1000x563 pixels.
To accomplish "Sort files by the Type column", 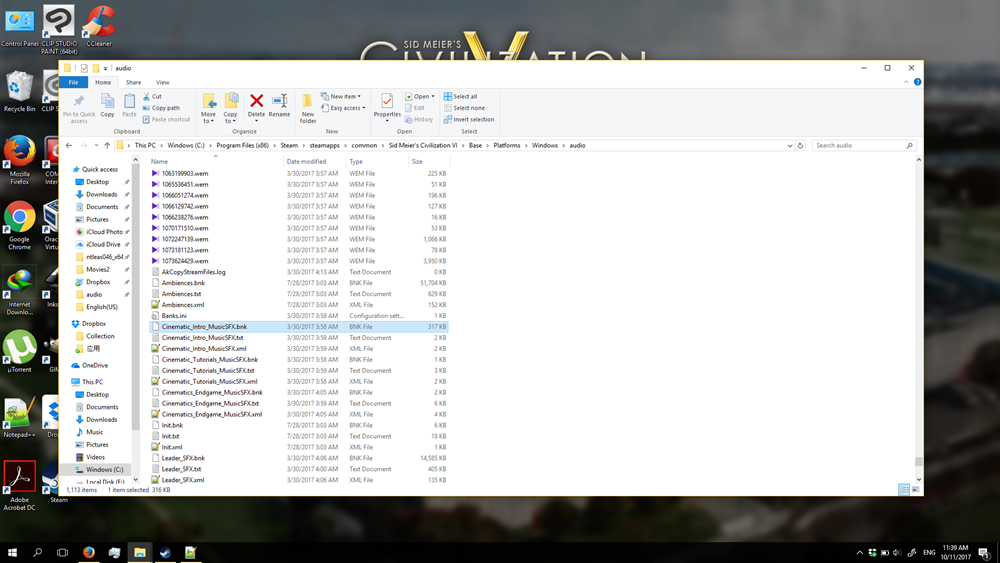I will point(377,161).
